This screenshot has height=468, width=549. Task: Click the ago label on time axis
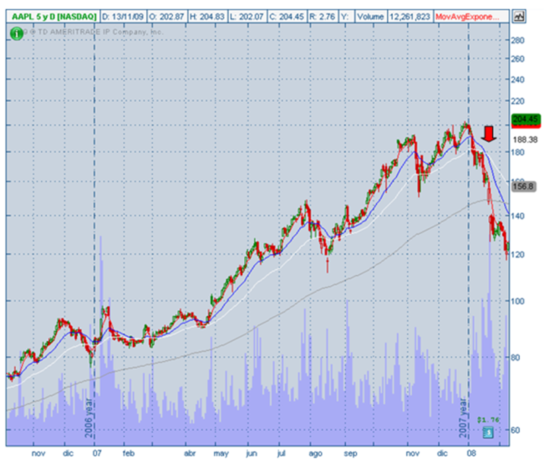tap(315, 454)
